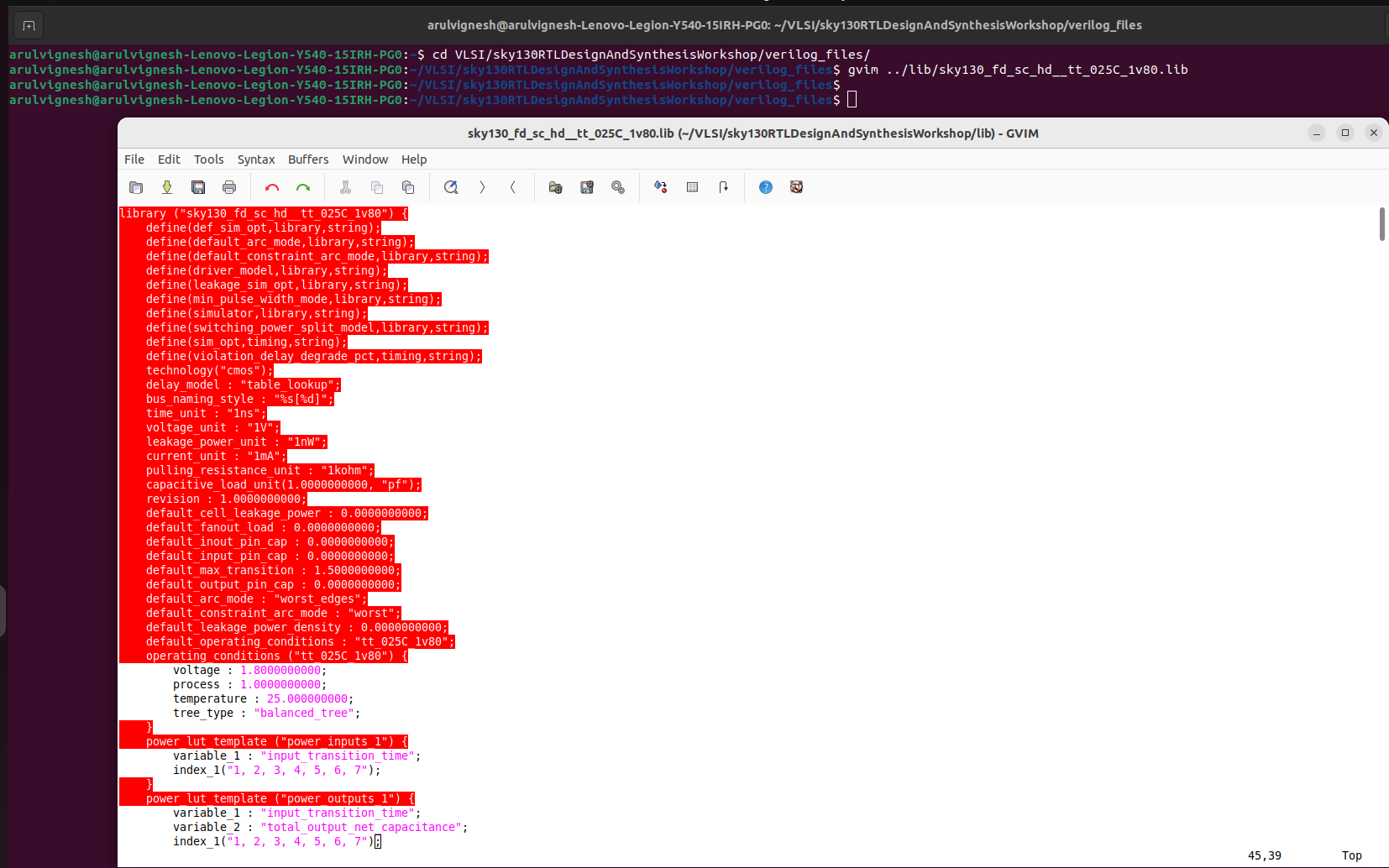The height and width of the screenshot is (868, 1389).
Task: Undo the last edit using toolbar icon
Action: 271,187
